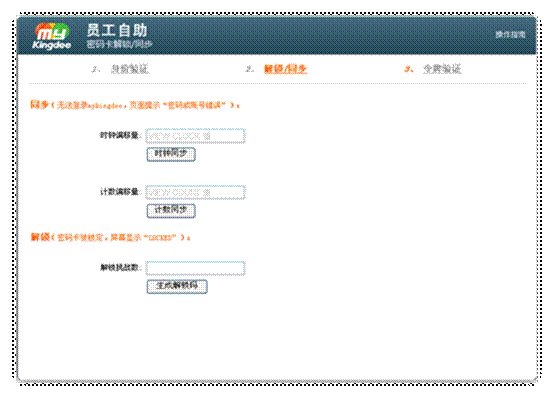Click the 员工自助 page title
The image size is (554, 398).
pyautogui.click(x=117, y=30)
